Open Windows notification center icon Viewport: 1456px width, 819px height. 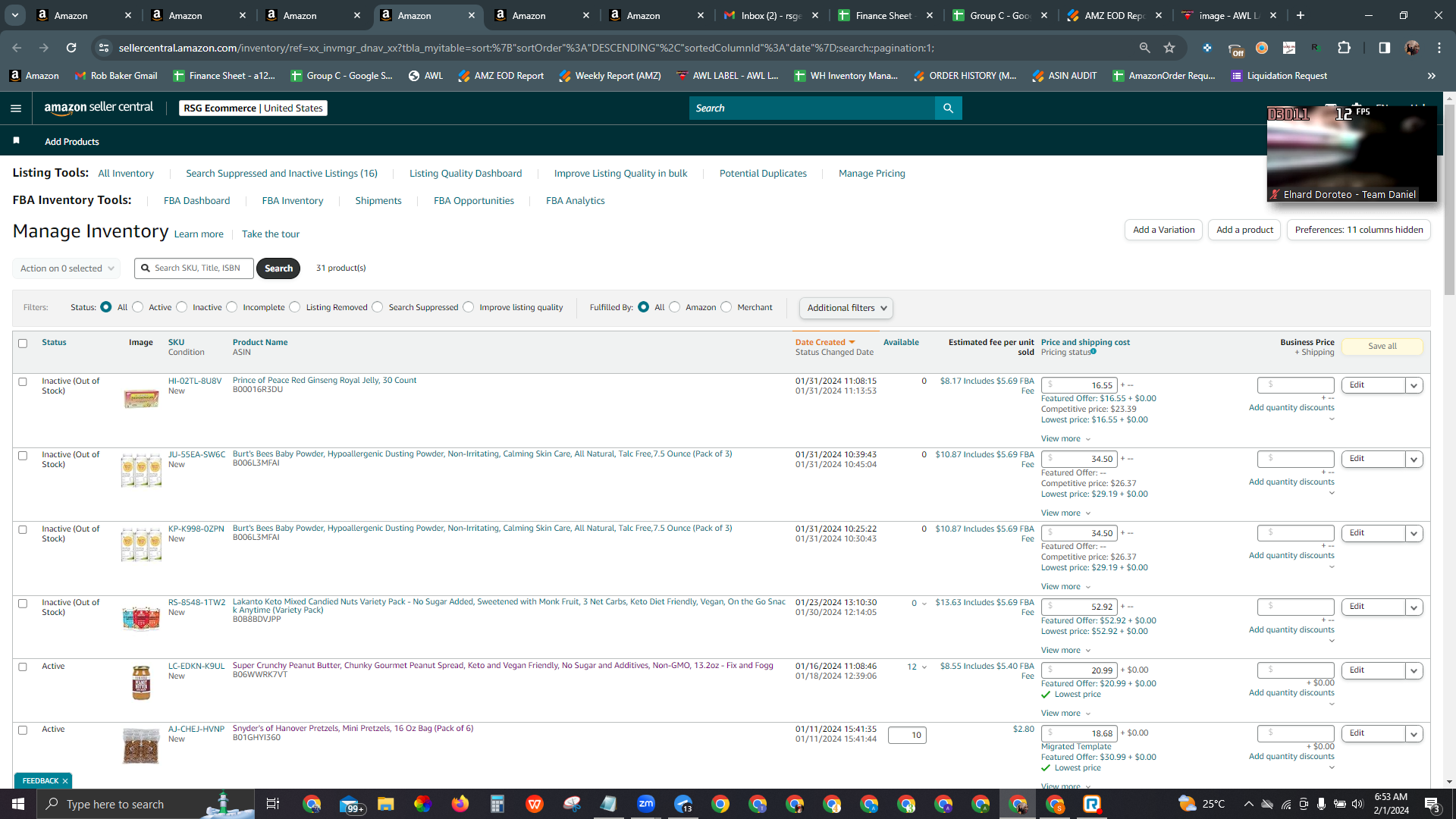click(x=1432, y=804)
